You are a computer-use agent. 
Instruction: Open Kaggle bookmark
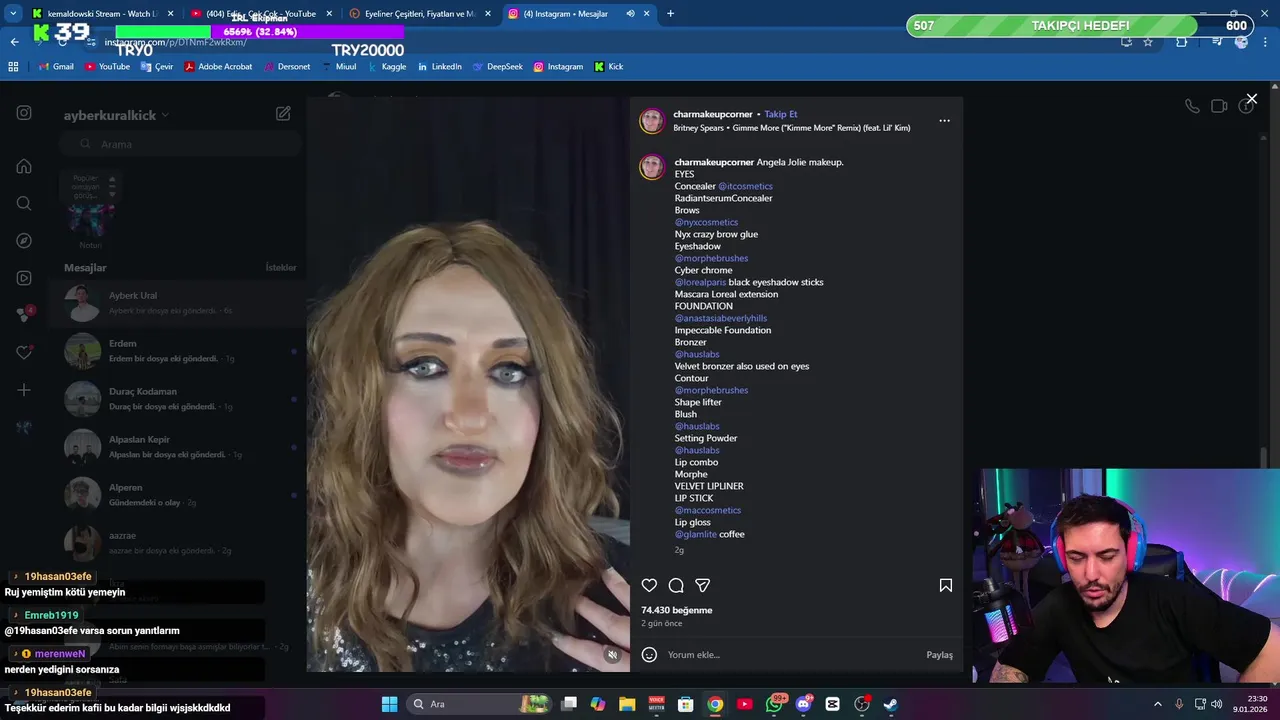click(386, 67)
